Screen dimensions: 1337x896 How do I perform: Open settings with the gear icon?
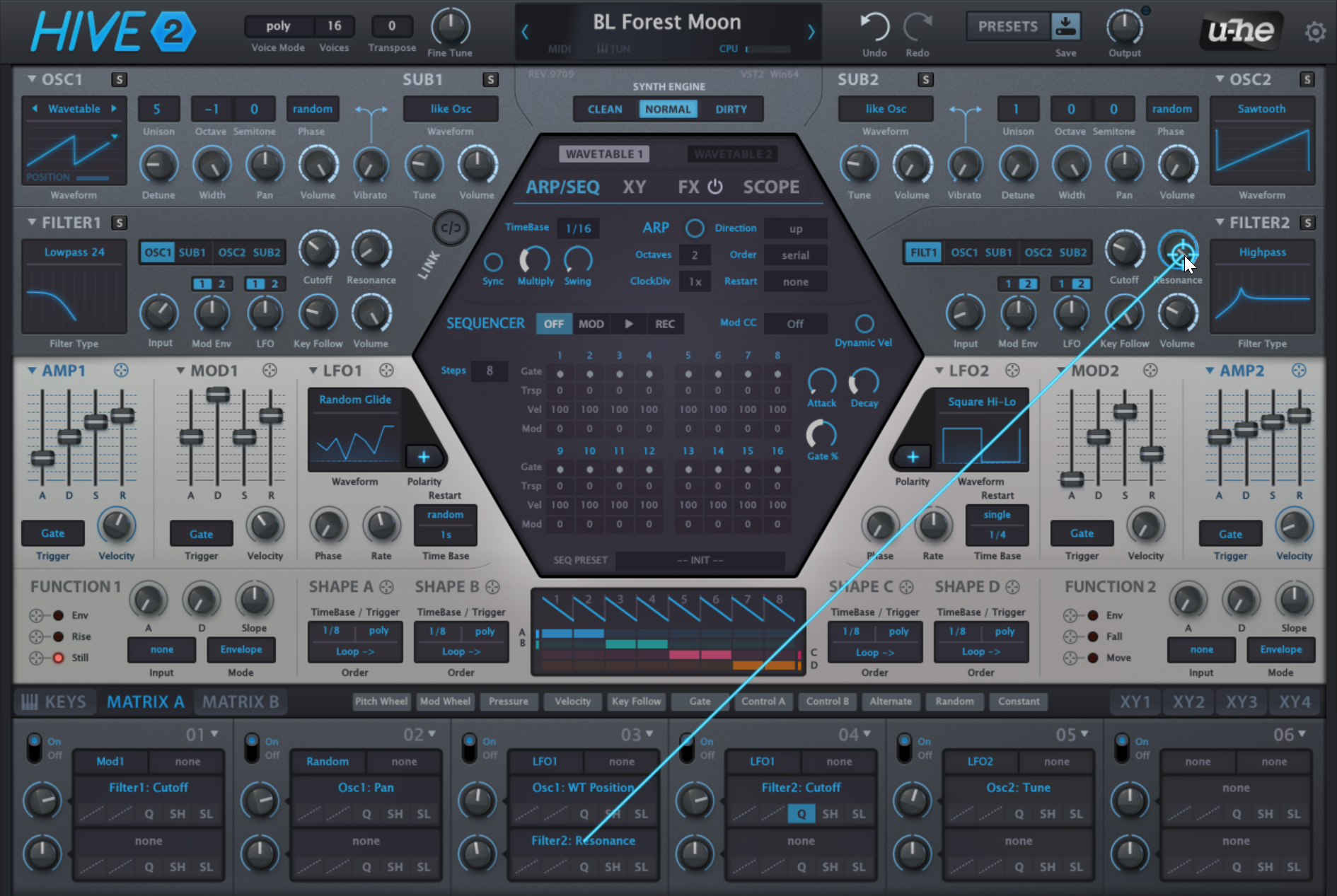tap(1315, 32)
